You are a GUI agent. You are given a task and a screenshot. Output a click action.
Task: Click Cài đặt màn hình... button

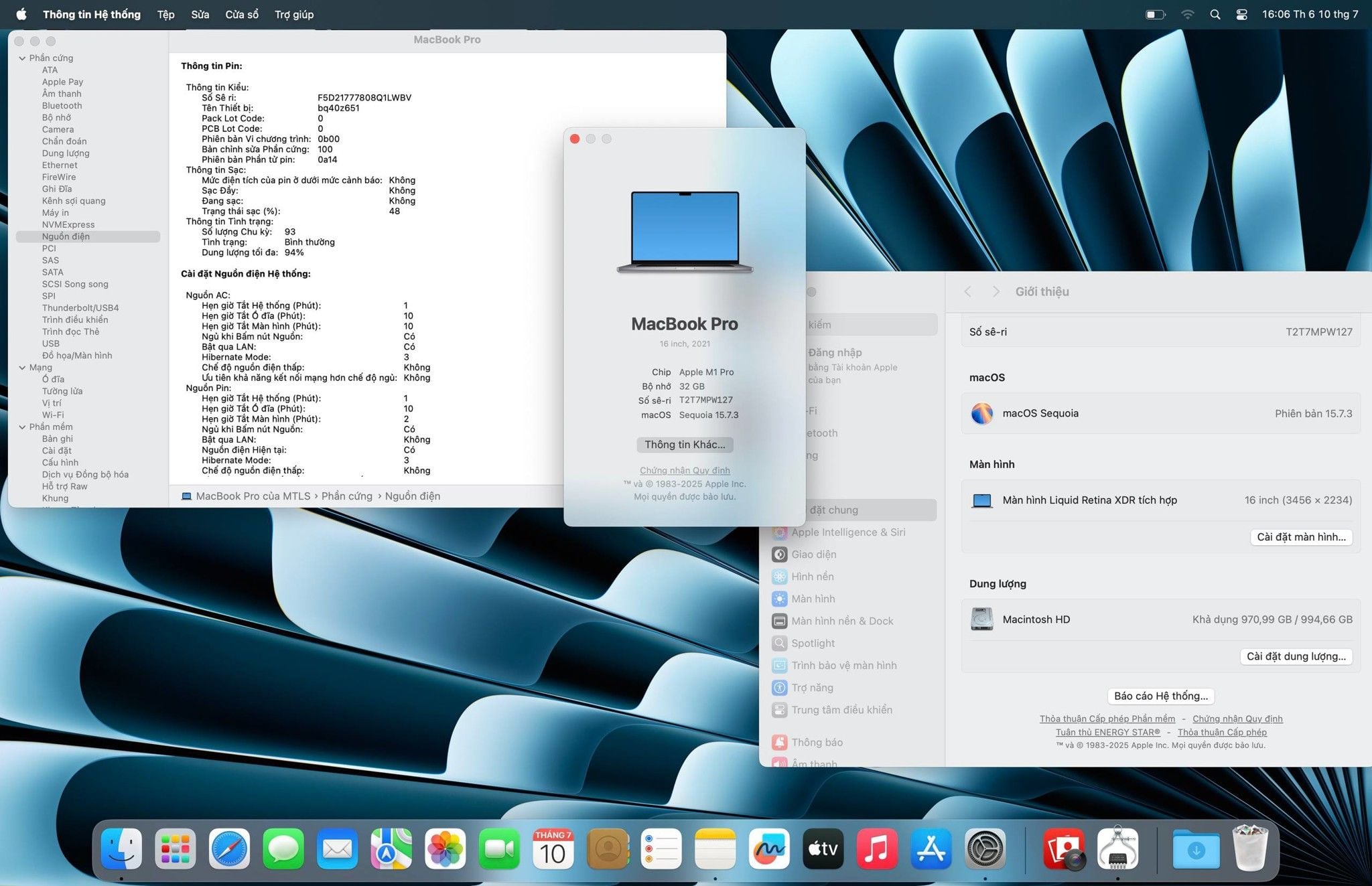pos(1301,537)
